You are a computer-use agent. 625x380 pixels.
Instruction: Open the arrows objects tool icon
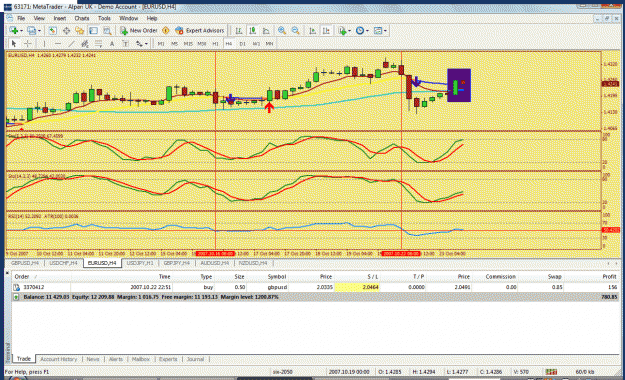click(139, 43)
